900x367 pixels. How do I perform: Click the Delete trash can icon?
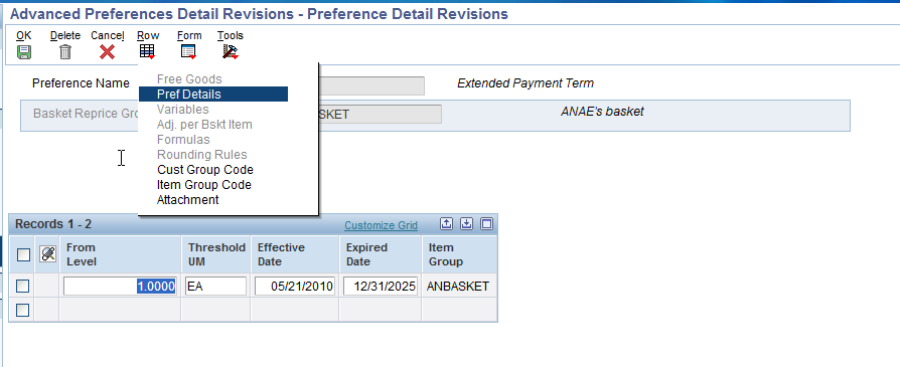click(x=65, y=52)
